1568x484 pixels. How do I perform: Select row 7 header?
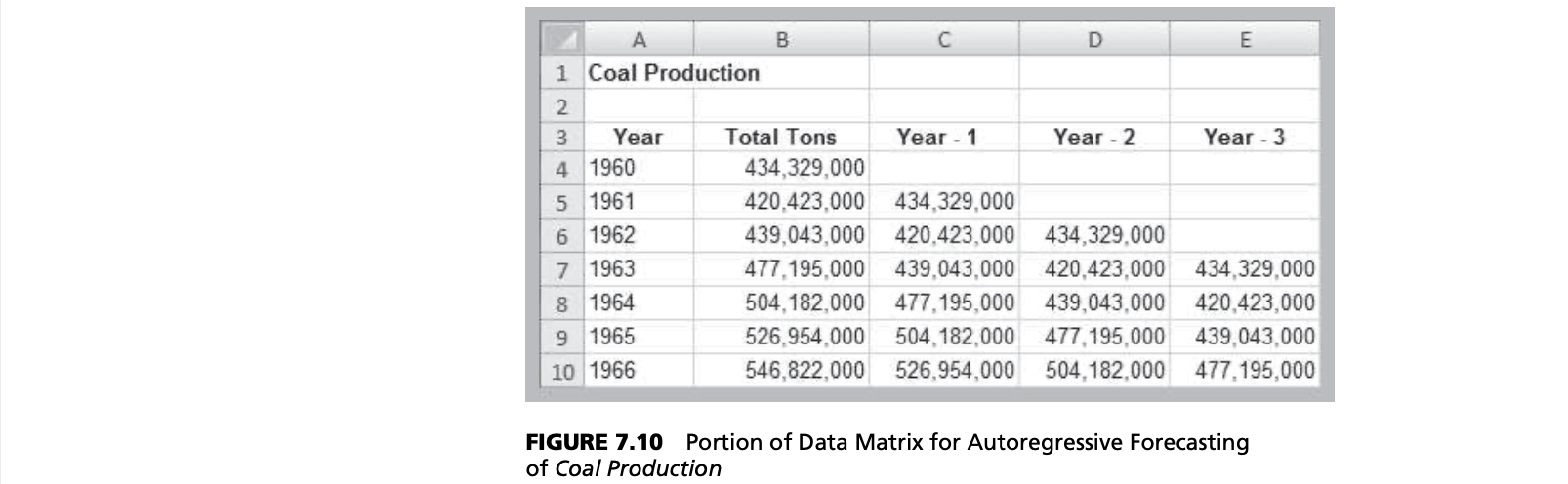[562, 269]
